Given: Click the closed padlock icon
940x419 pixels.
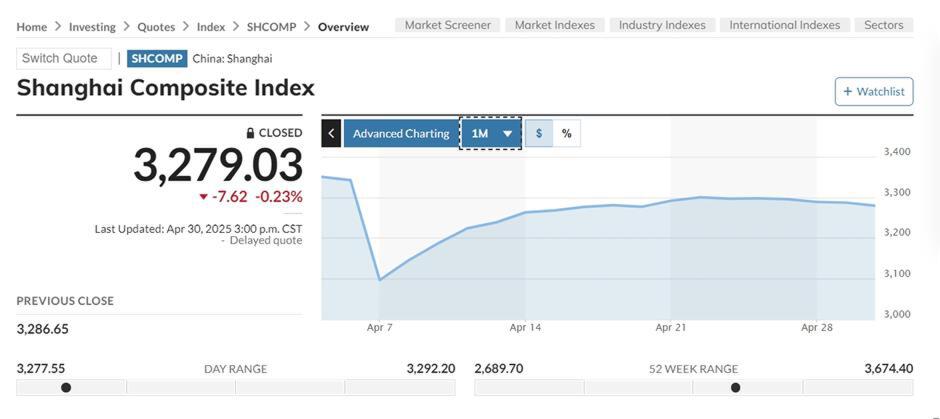Looking at the screenshot, I should coord(251,133).
